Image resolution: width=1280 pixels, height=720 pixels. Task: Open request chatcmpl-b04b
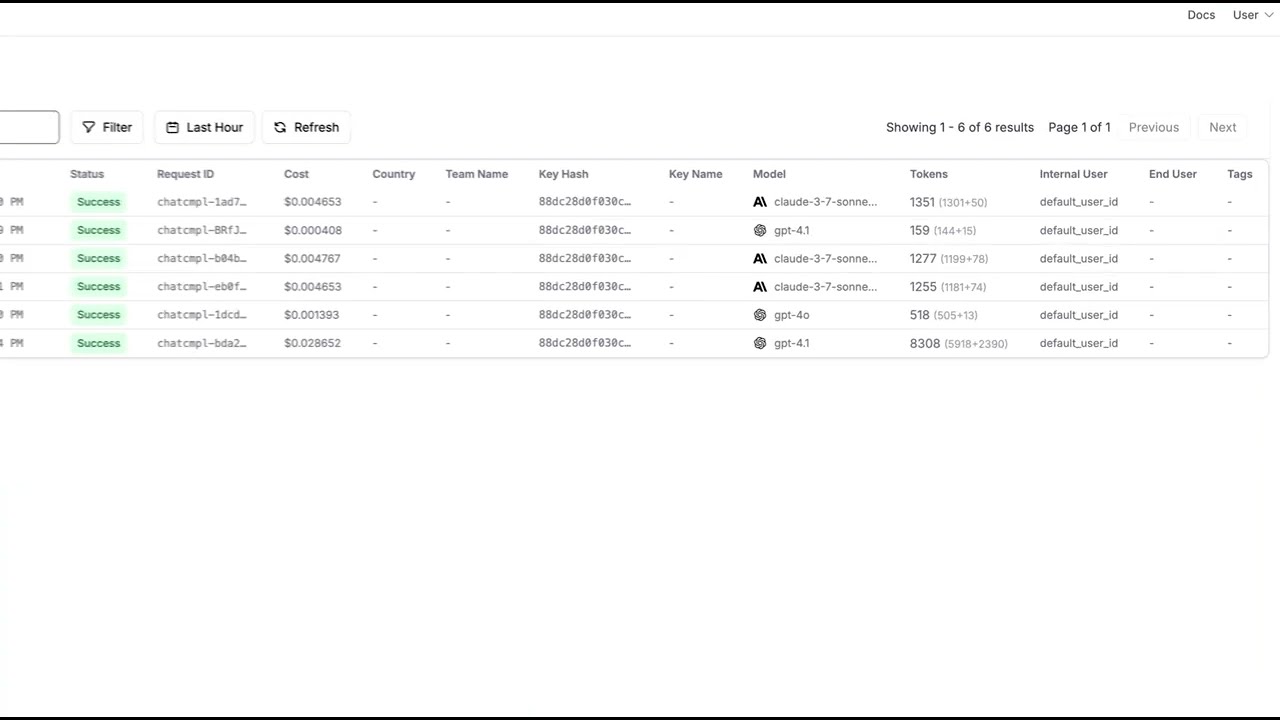(201, 258)
